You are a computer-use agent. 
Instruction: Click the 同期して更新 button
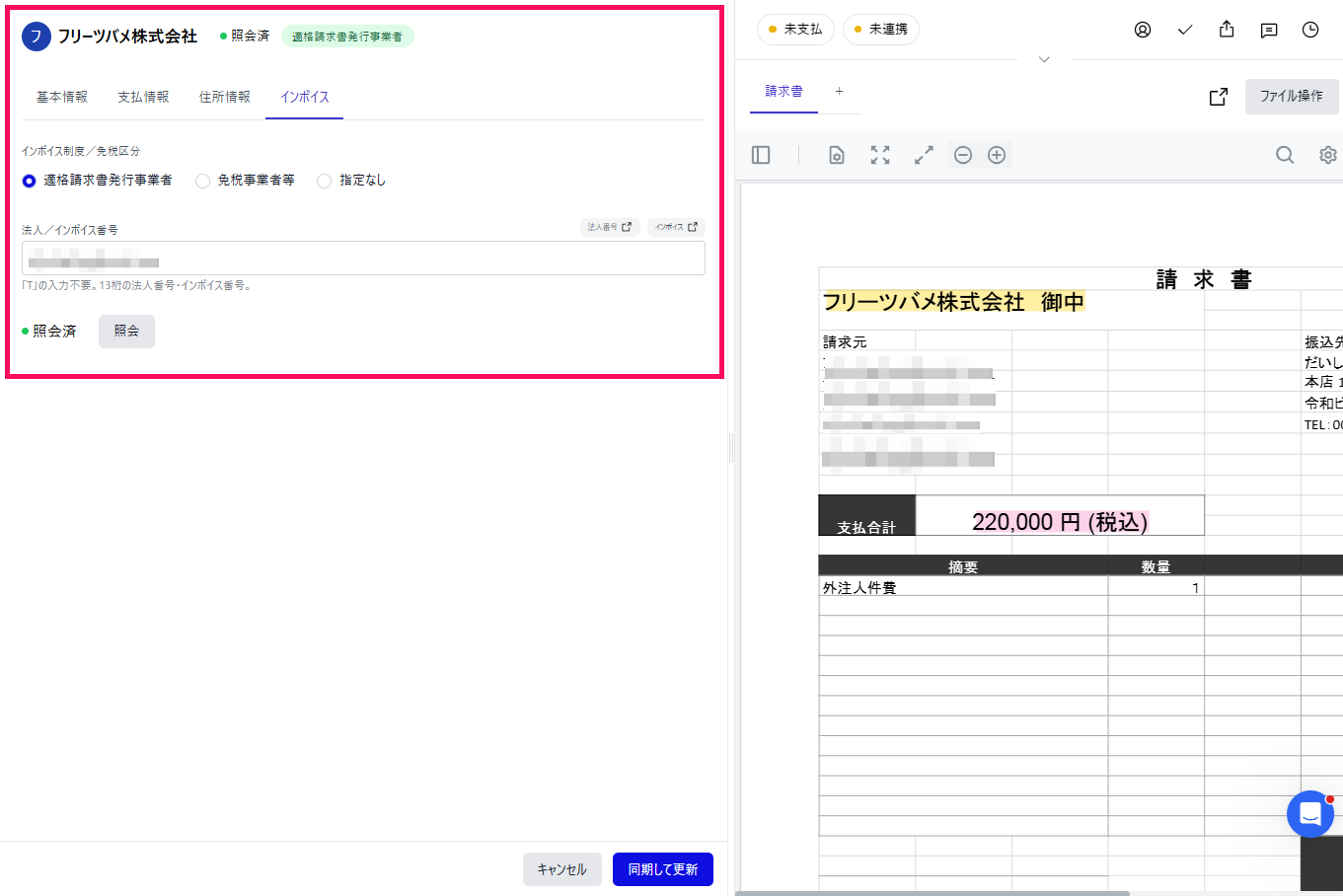pos(663,869)
